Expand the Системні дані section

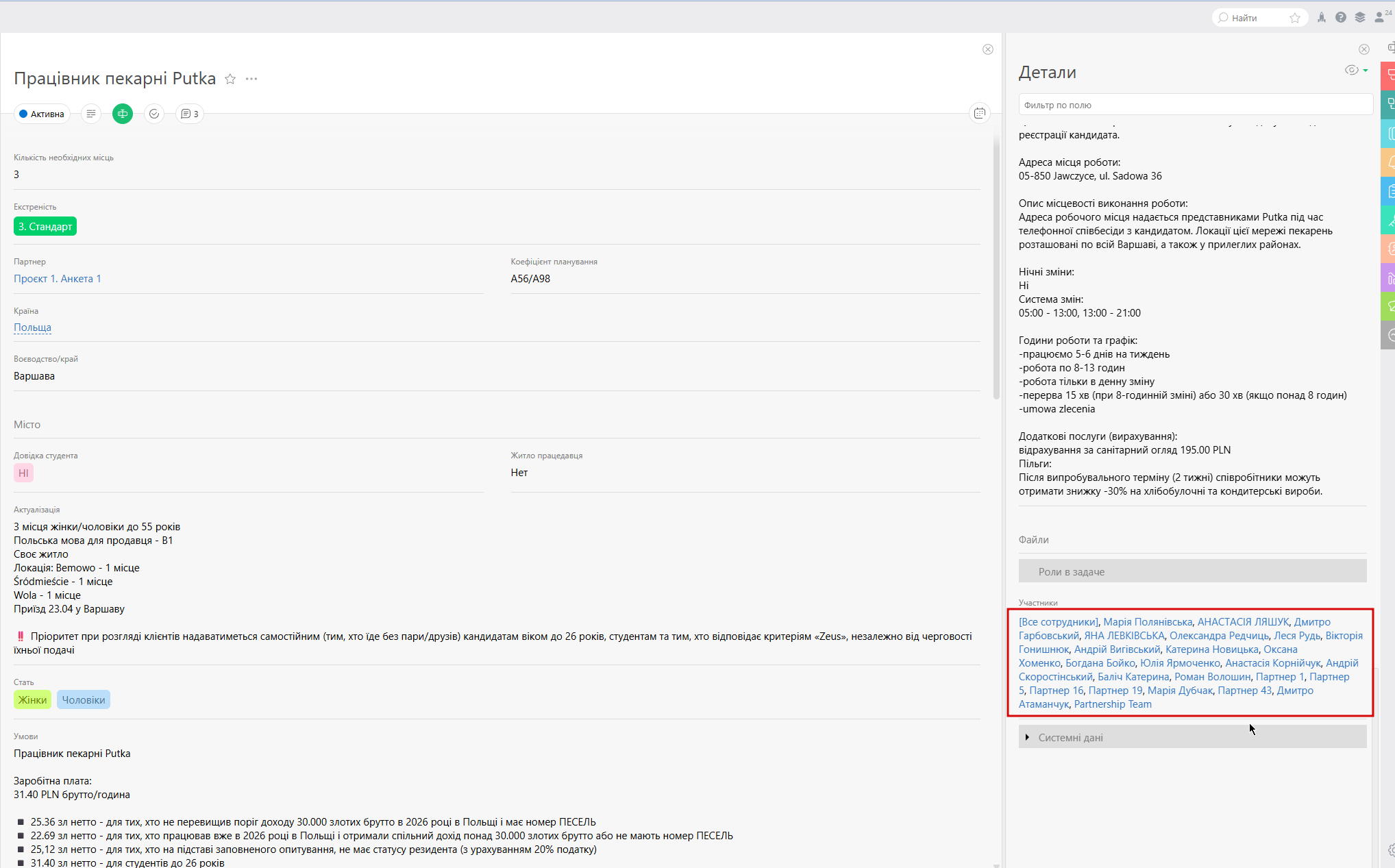pos(1070,737)
